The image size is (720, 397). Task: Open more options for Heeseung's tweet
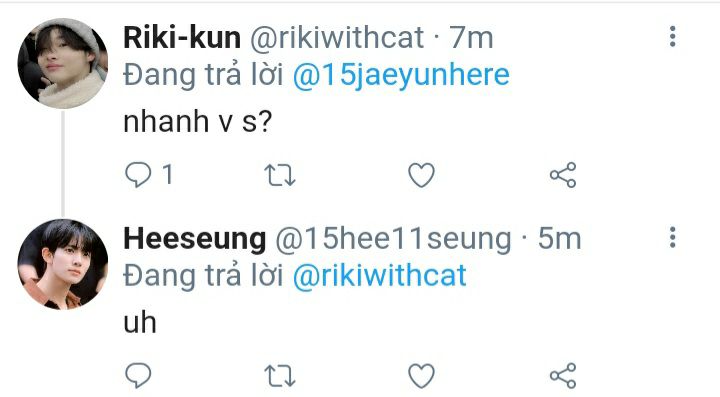click(x=673, y=237)
